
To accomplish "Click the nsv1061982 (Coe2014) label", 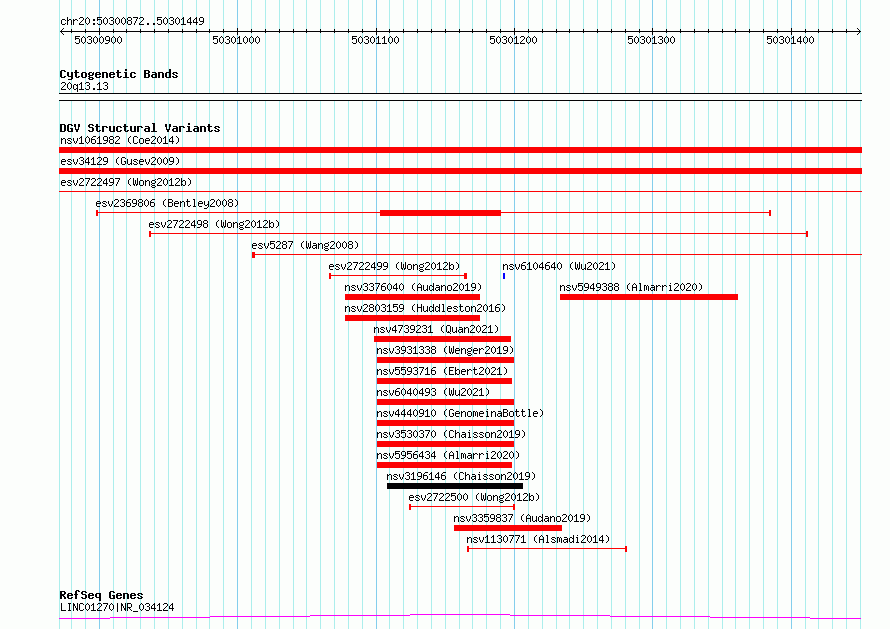I will [x=120, y=140].
